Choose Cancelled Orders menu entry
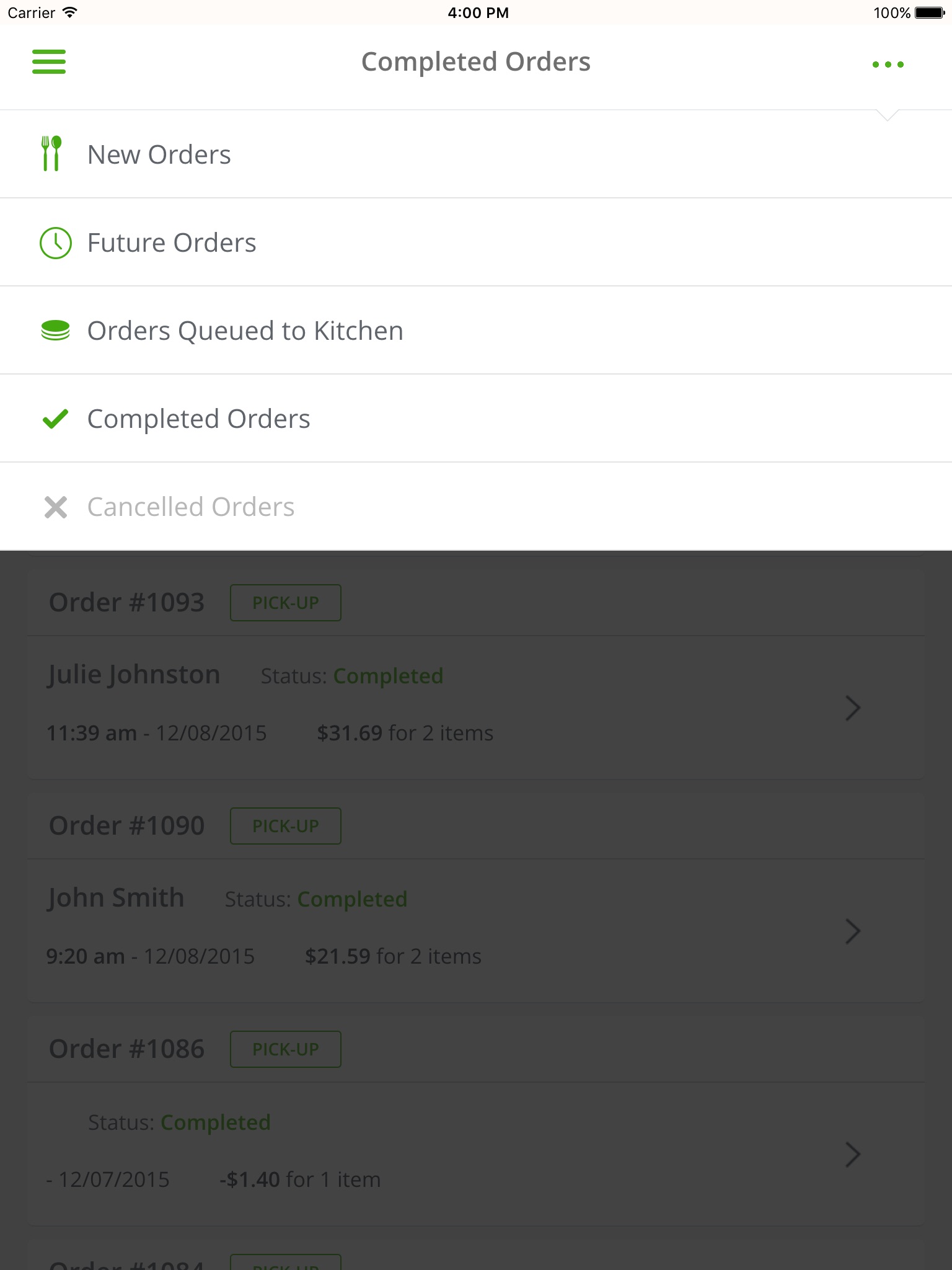The width and height of the screenshot is (952, 1270). [191, 507]
